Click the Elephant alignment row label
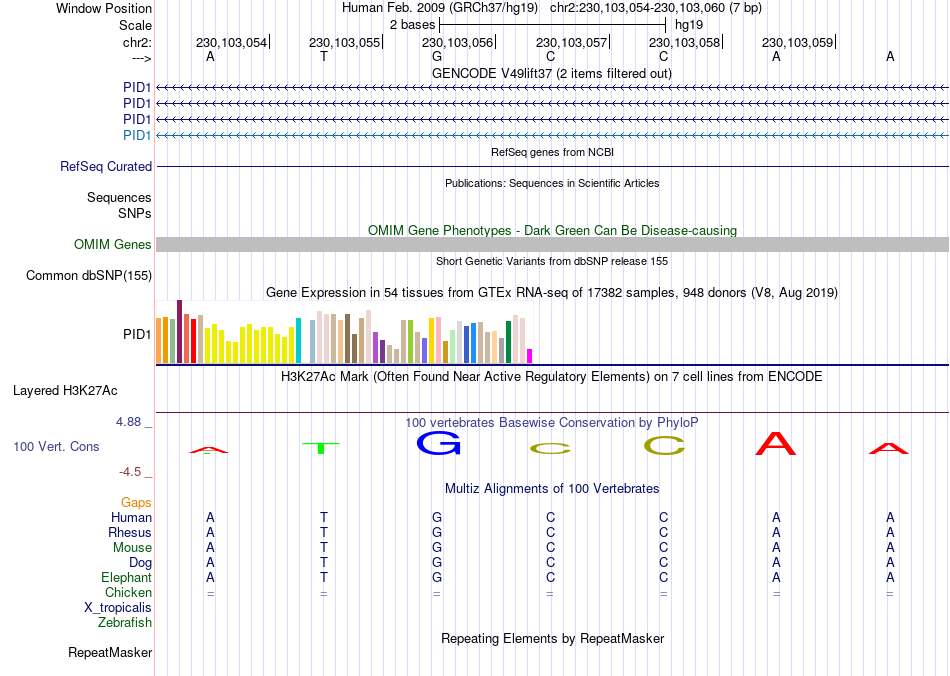950x676 pixels. 126,577
